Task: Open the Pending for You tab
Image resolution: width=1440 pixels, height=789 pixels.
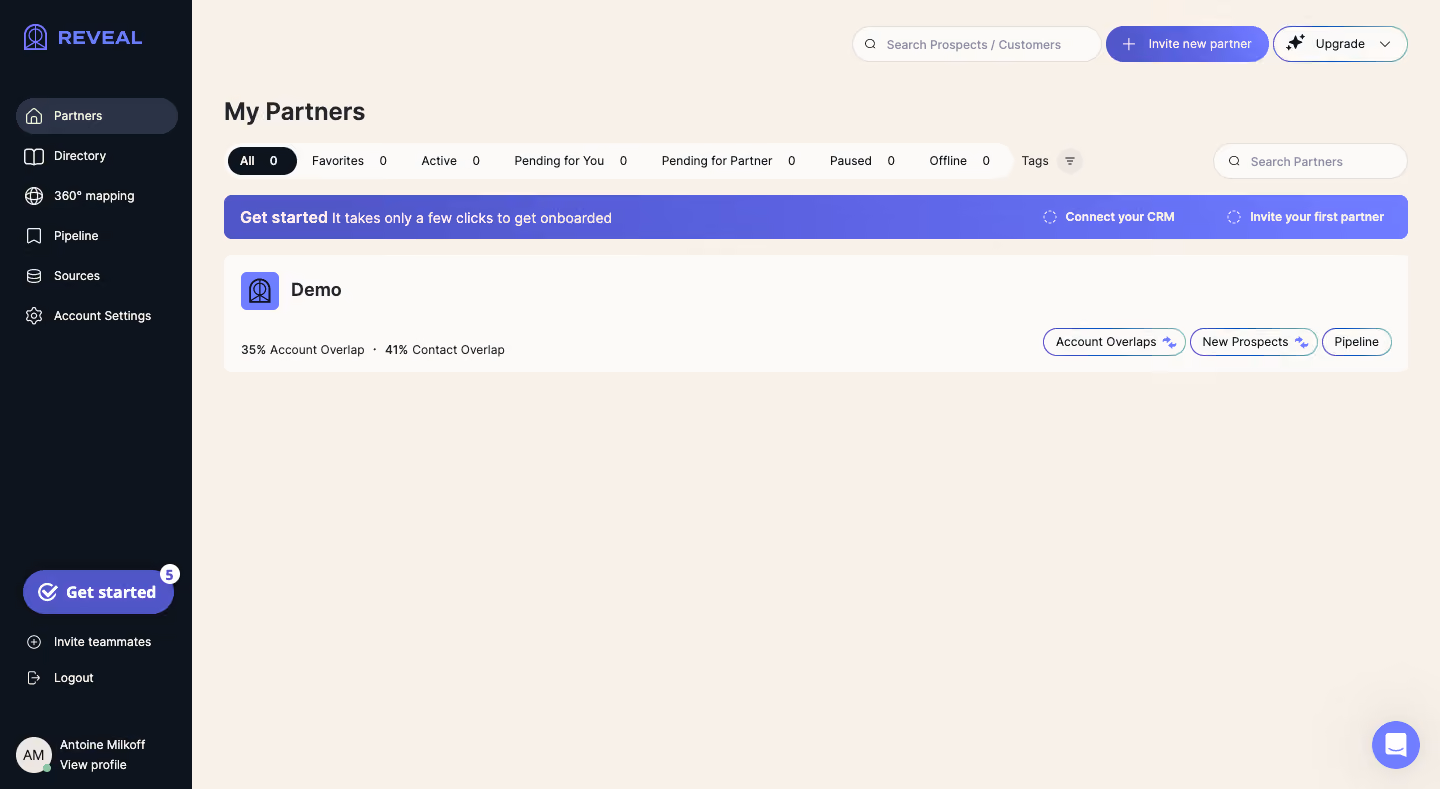Action: 571,161
